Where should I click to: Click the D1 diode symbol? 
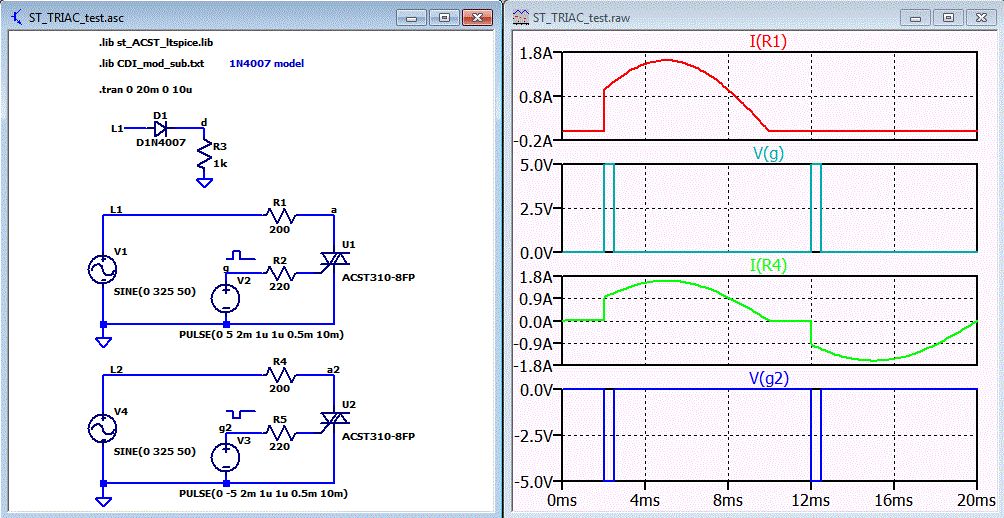point(160,129)
